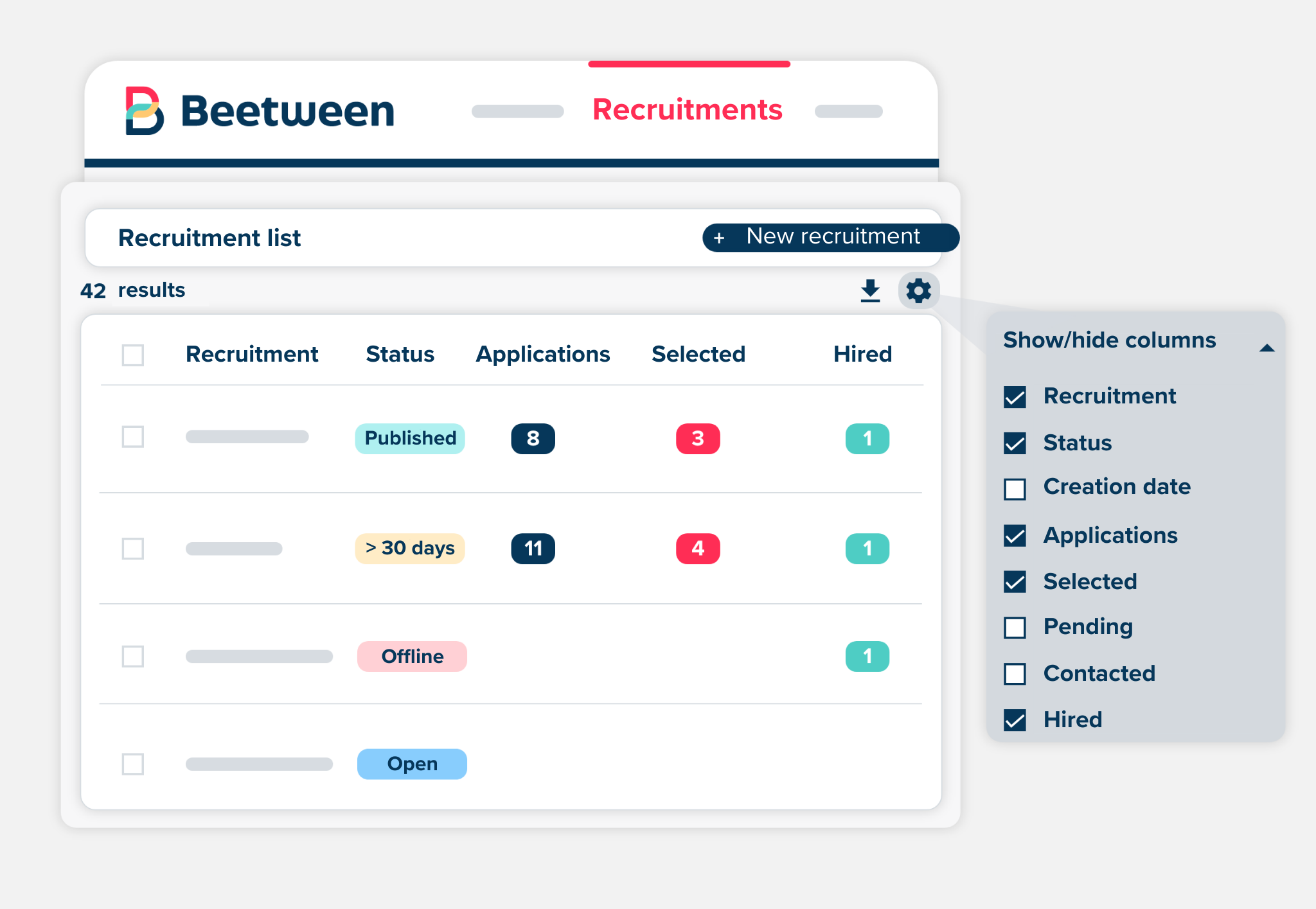Enable the Creation date column checkbox

coord(1015,489)
